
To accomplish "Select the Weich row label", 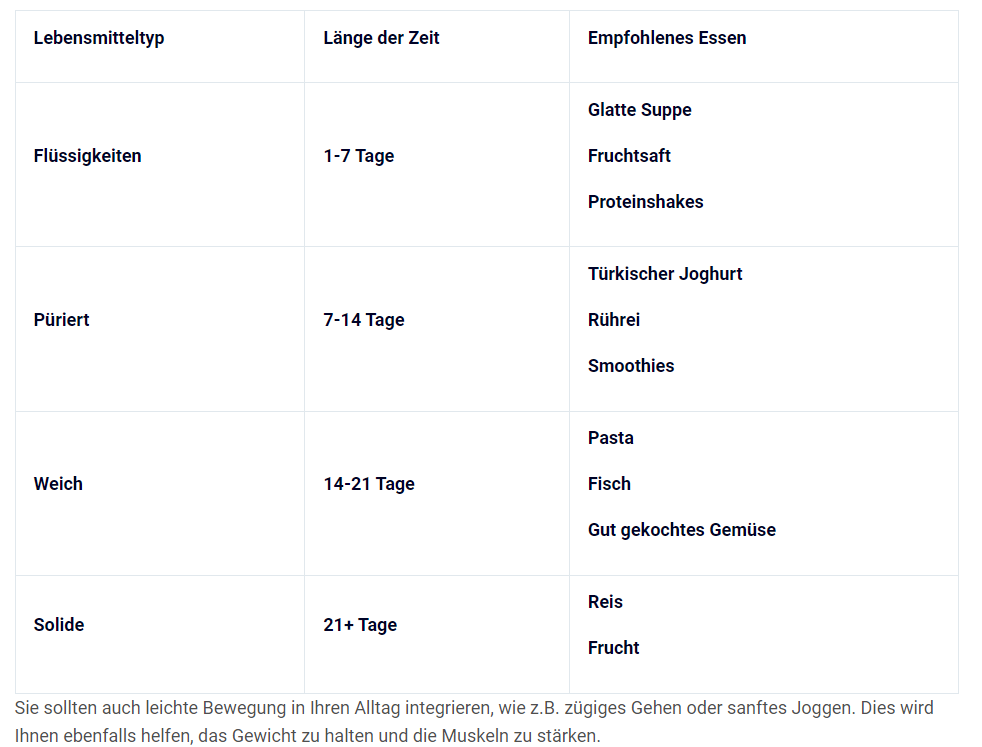I will (58, 484).
